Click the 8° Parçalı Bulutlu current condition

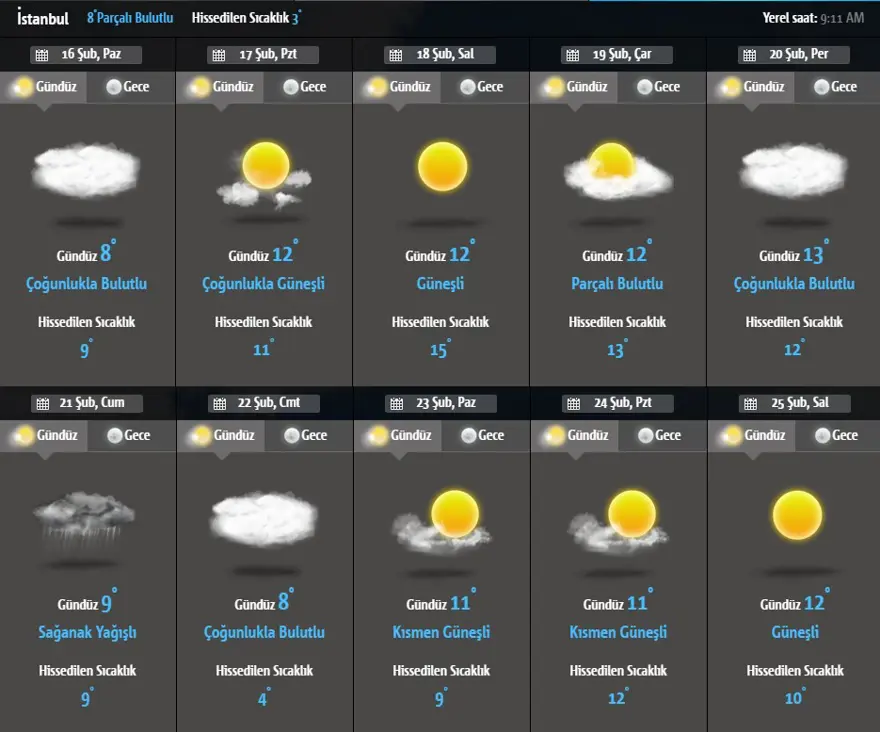pos(130,18)
